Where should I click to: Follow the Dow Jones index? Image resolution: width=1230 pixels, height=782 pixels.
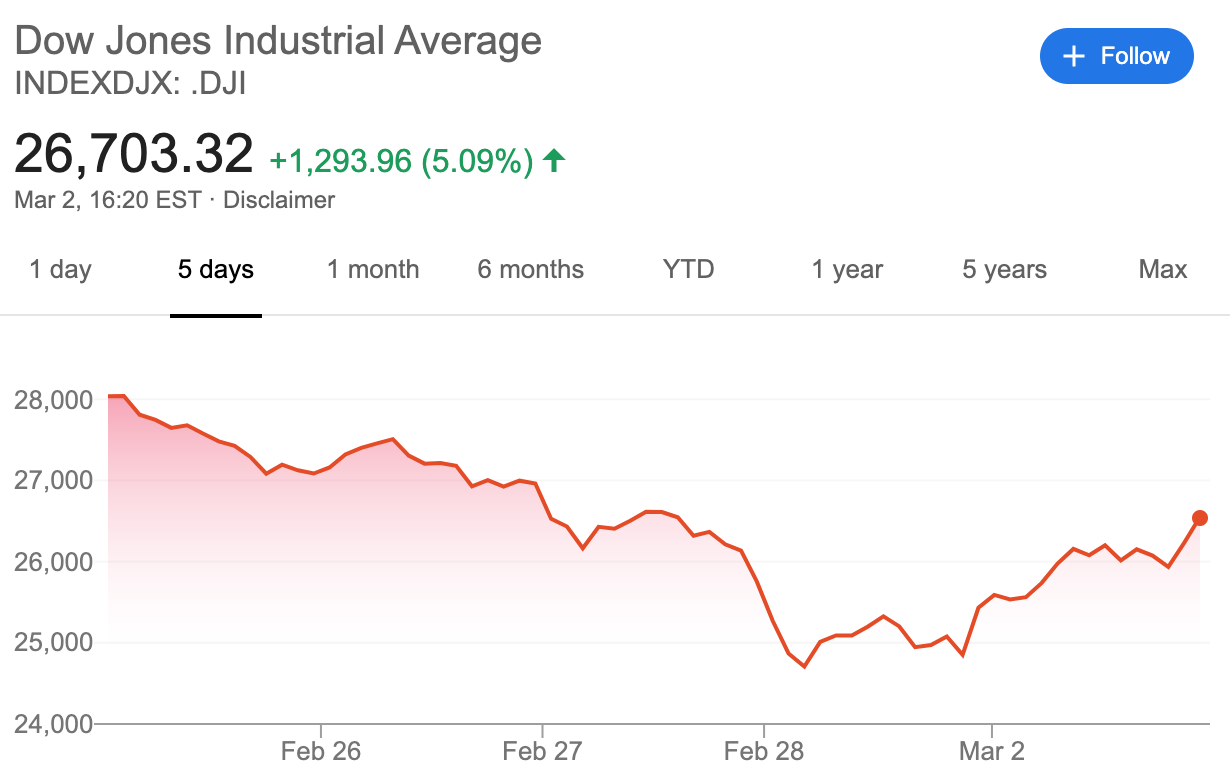(x=1117, y=56)
